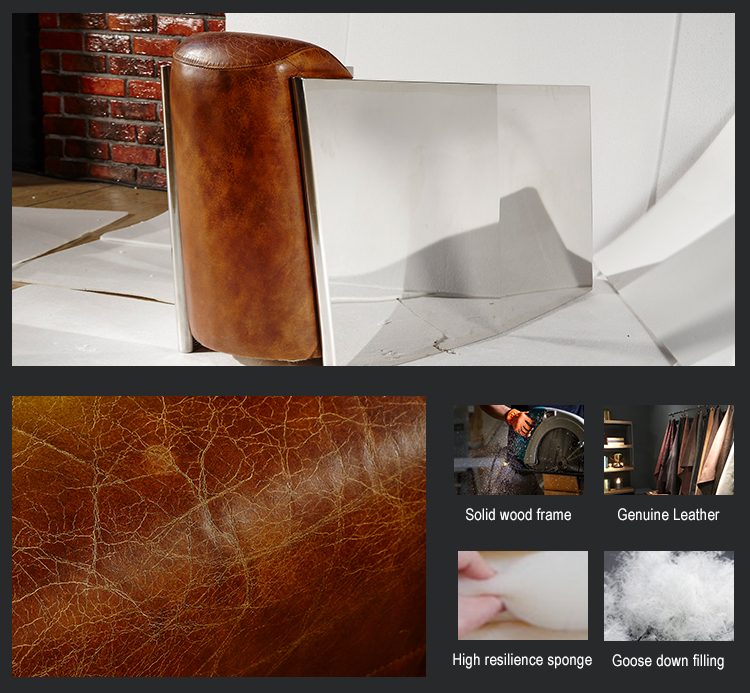Select the hanging leather hides thumbnail
The image size is (750, 693).
click(669, 450)
